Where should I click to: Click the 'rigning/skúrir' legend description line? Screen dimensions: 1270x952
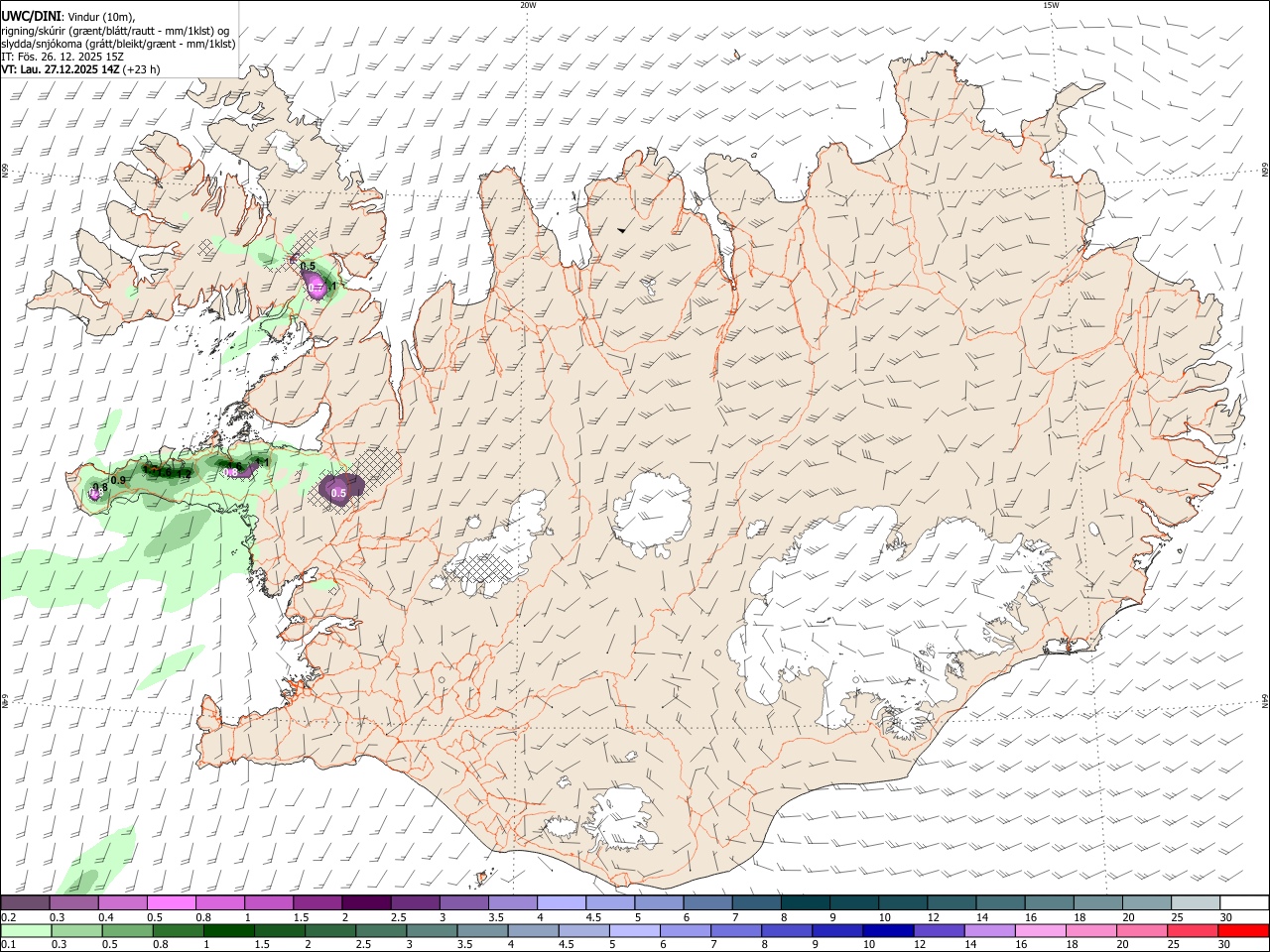coord(115,31)
